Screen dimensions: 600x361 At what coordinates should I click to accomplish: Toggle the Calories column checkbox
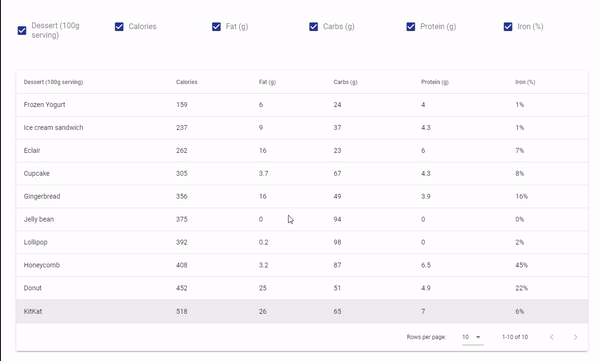[x=119, y=26]
